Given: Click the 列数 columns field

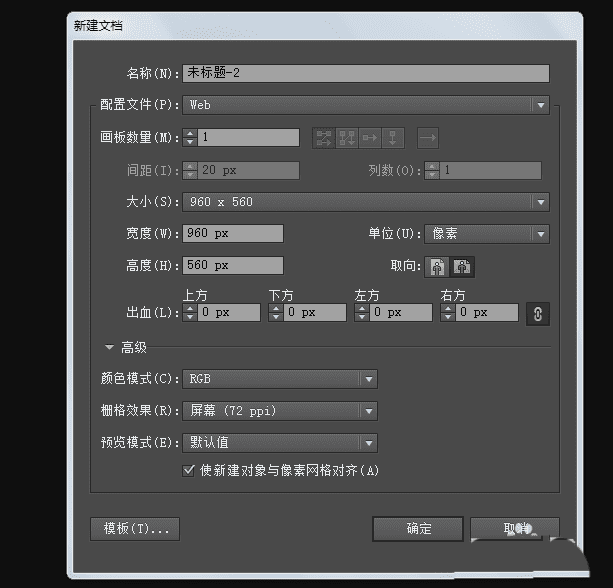Looking at the screenshot, I should 491,170.
